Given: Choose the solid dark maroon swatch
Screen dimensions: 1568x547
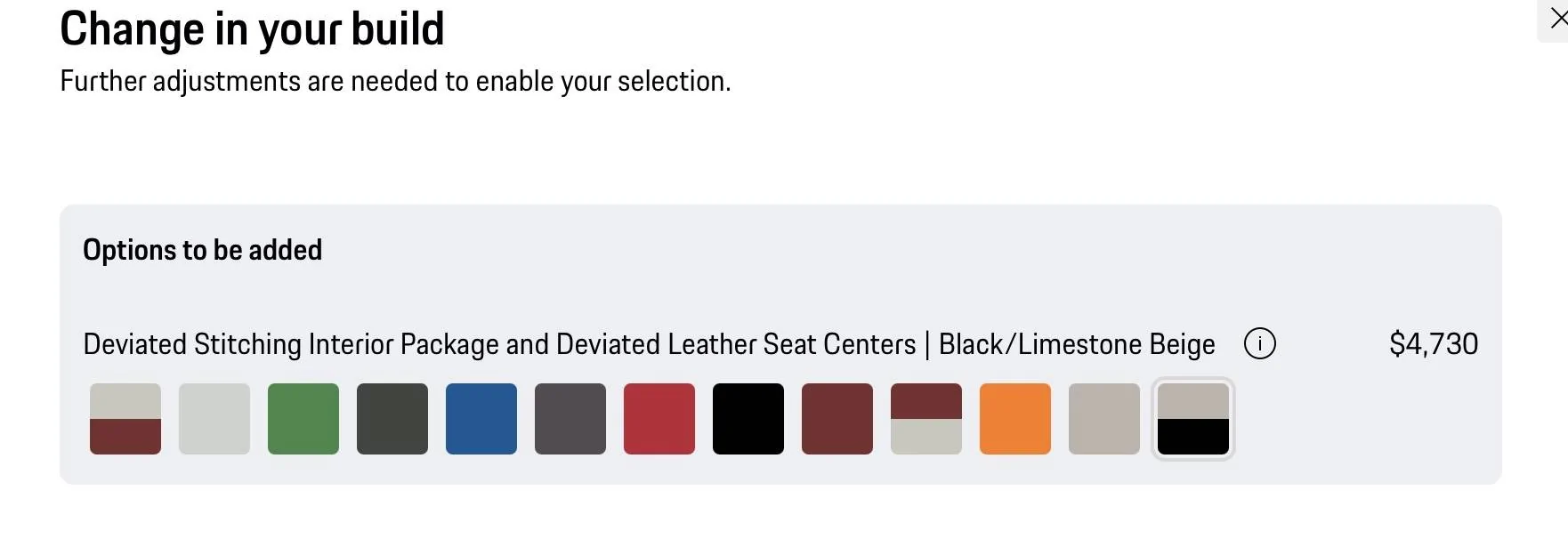Looking at the screenshot, I should 837,419.
